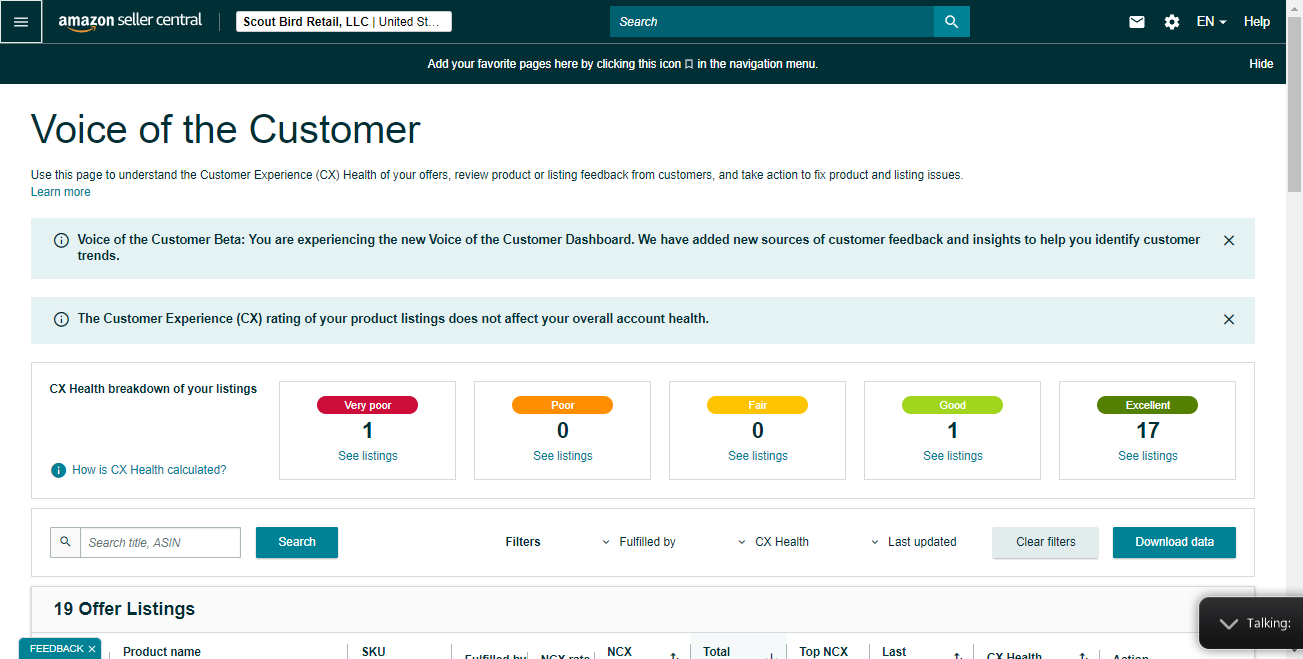Image resolution: width=1303 pixels, height=659 pixels.
Task: Dismiss the CX rating account health banner
Action: point(1229,319)
